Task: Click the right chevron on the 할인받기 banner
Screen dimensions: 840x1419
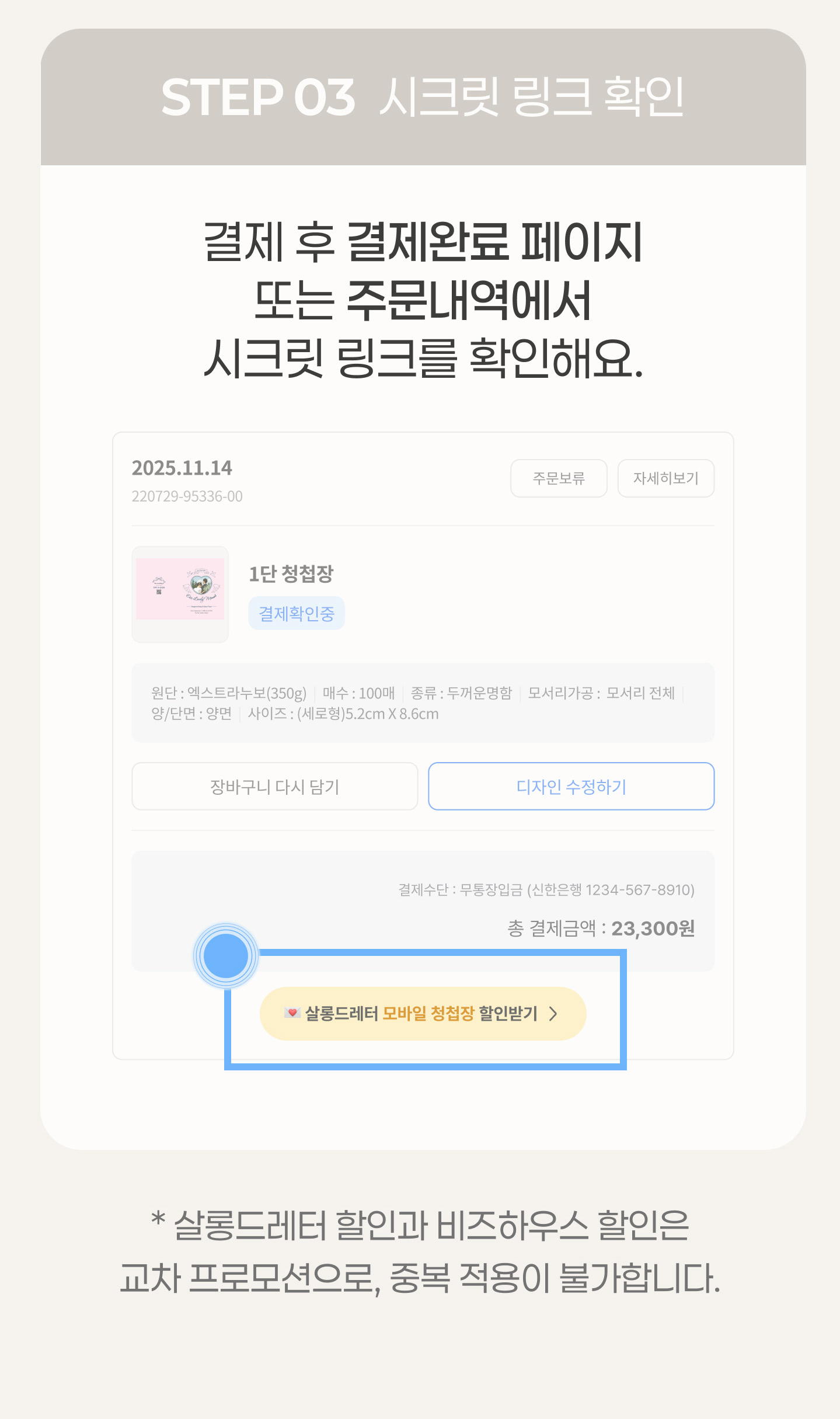Action: [553, 1014]
